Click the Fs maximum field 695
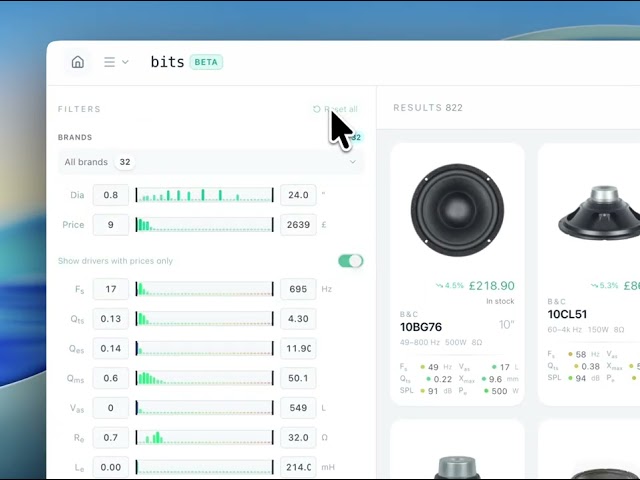The image size is (640, 480). coord(298,289)
